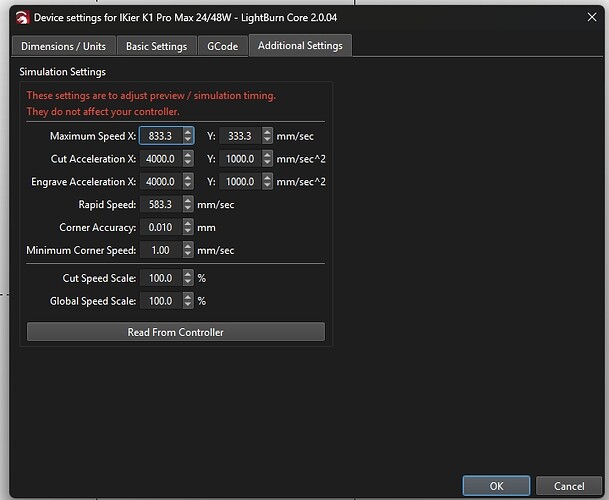
Task: Decrease Global Speed Scale percentage
Action: (188, 305)
